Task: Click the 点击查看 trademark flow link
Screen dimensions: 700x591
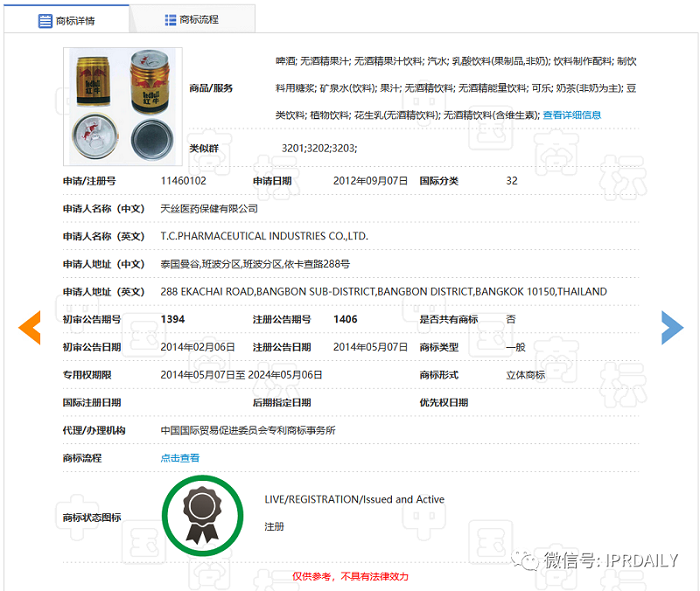Action: (x=180, y=458)
